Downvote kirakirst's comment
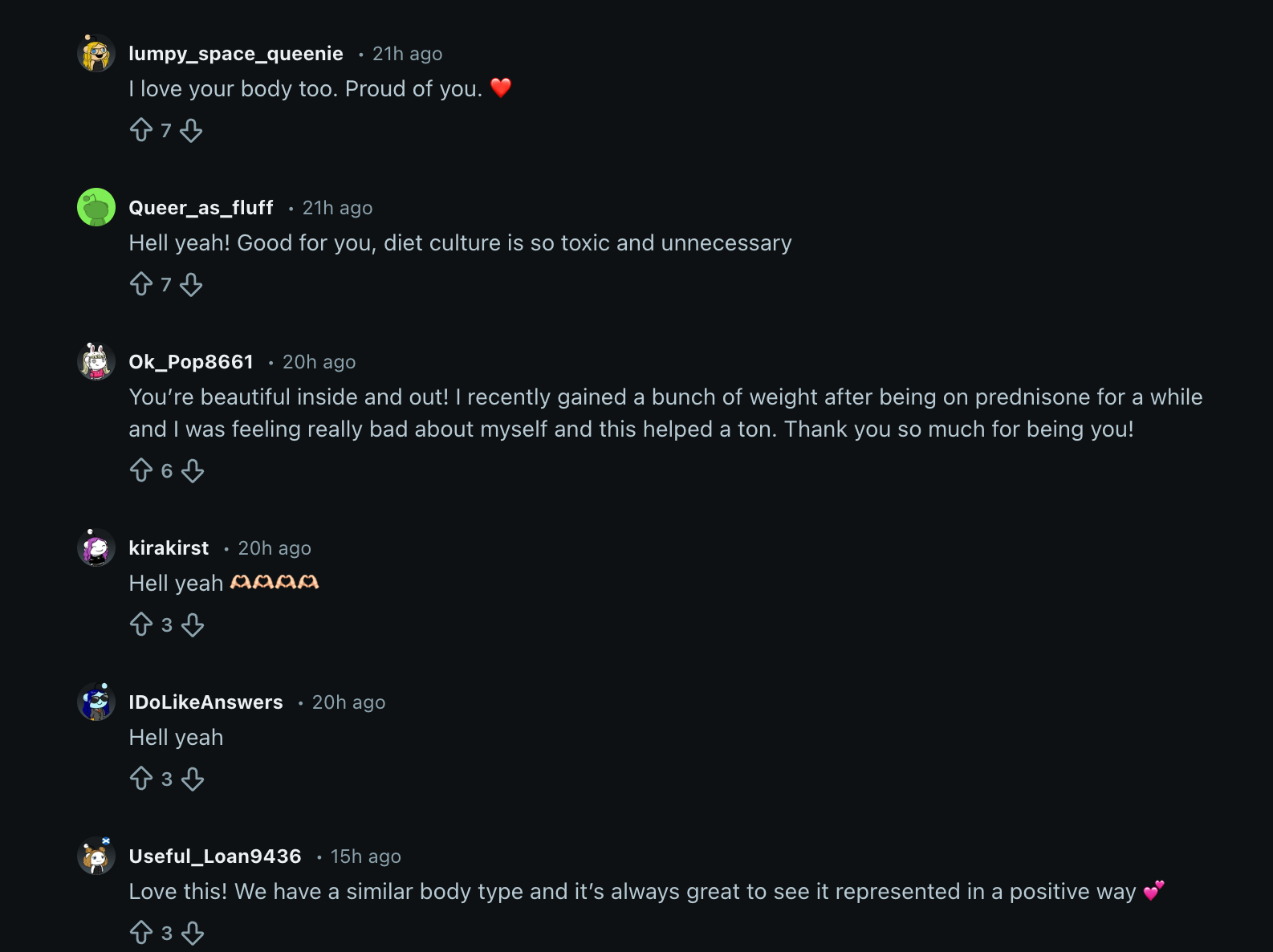 pyautogui.click(x=193, y=624)
